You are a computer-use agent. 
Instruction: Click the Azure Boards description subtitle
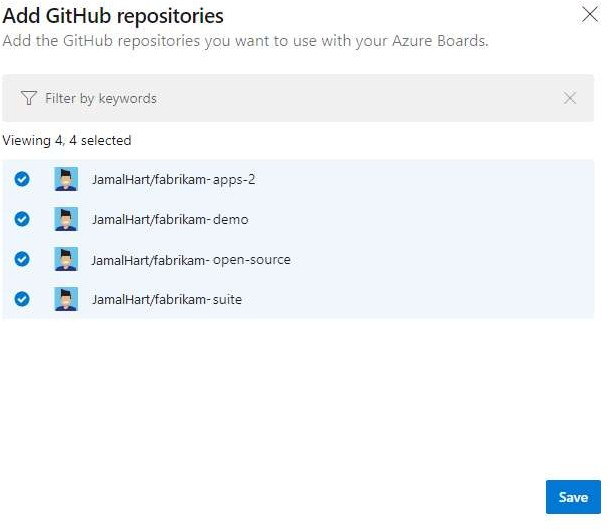(x=245, y=42)
